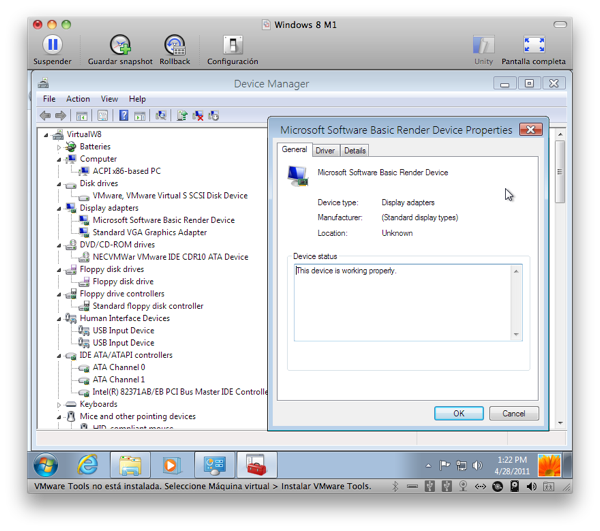
Task: Select ATA Channel 1
Action: click(119, 380)
